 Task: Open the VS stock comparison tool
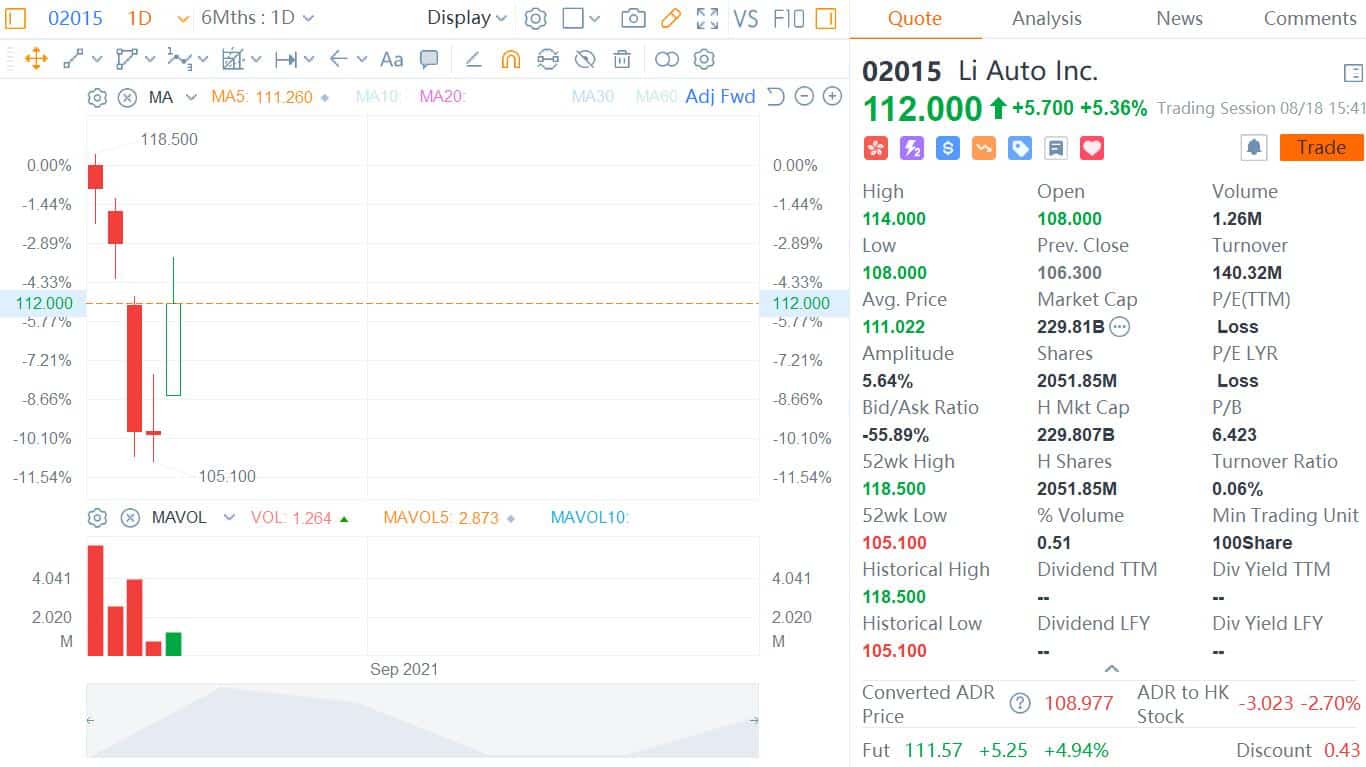point(745,18)
